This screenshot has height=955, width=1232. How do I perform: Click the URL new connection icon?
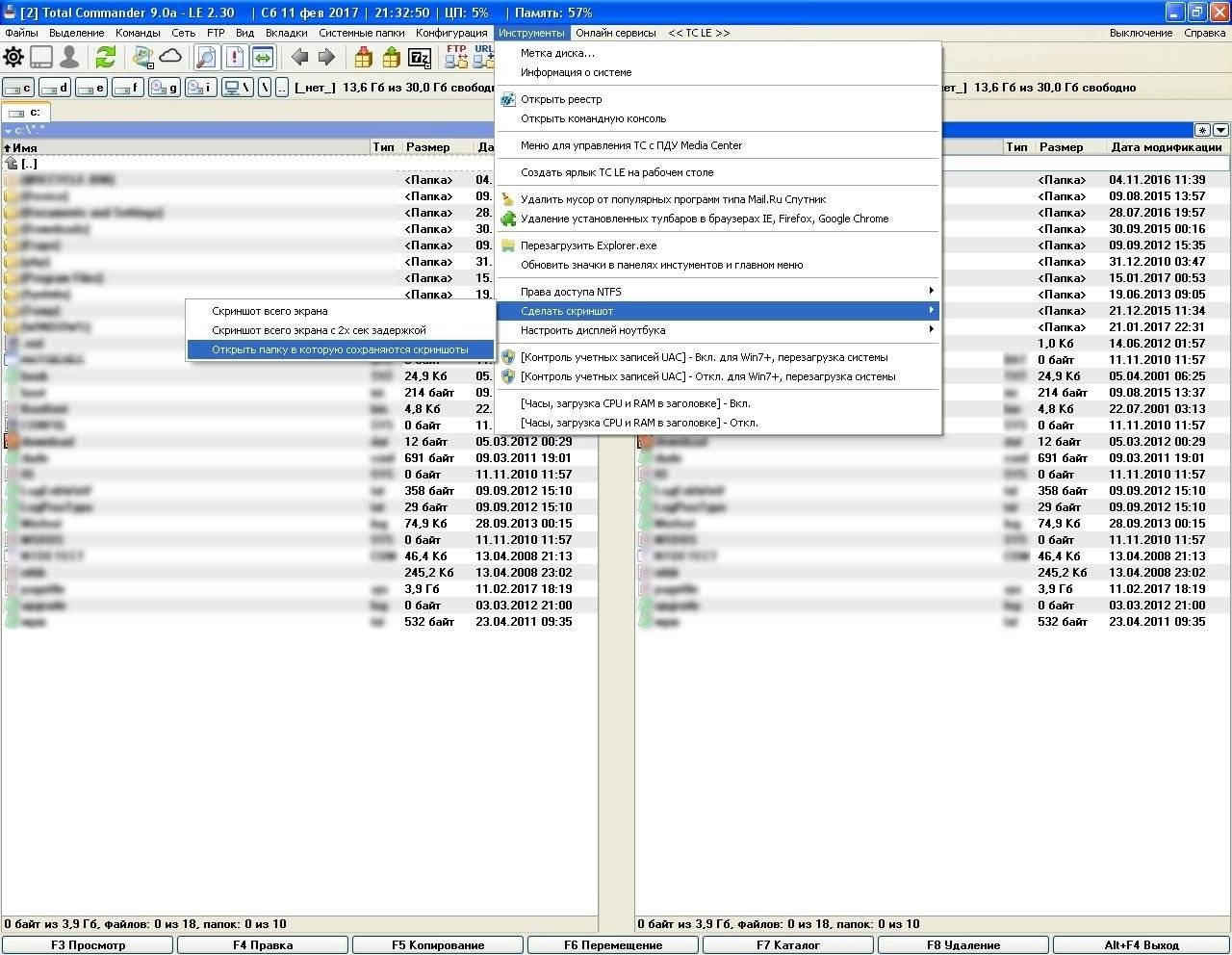(x=483, y=57)
